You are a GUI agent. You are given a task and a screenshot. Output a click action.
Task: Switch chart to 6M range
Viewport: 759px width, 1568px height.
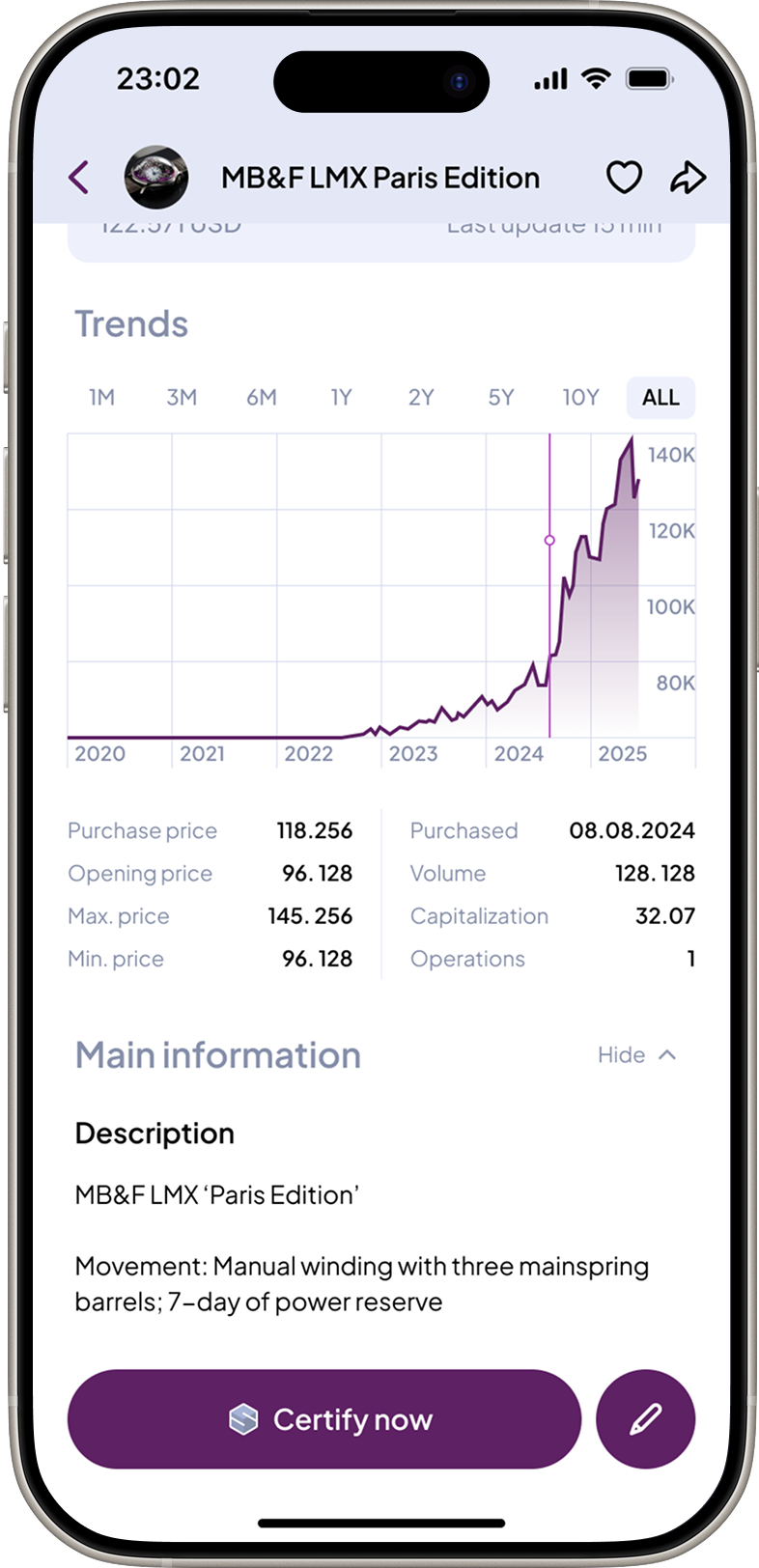(x=261, y=398)
